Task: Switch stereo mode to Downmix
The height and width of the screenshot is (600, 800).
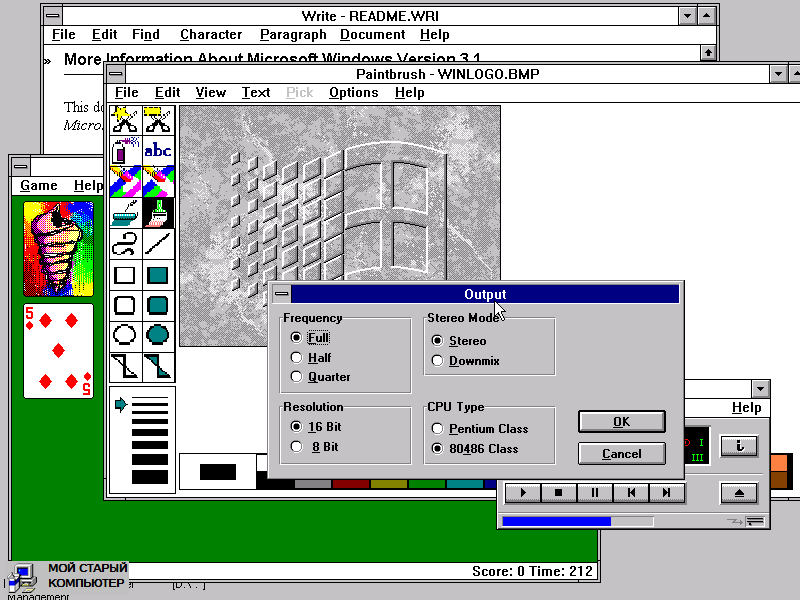Action: click(436, 361)
